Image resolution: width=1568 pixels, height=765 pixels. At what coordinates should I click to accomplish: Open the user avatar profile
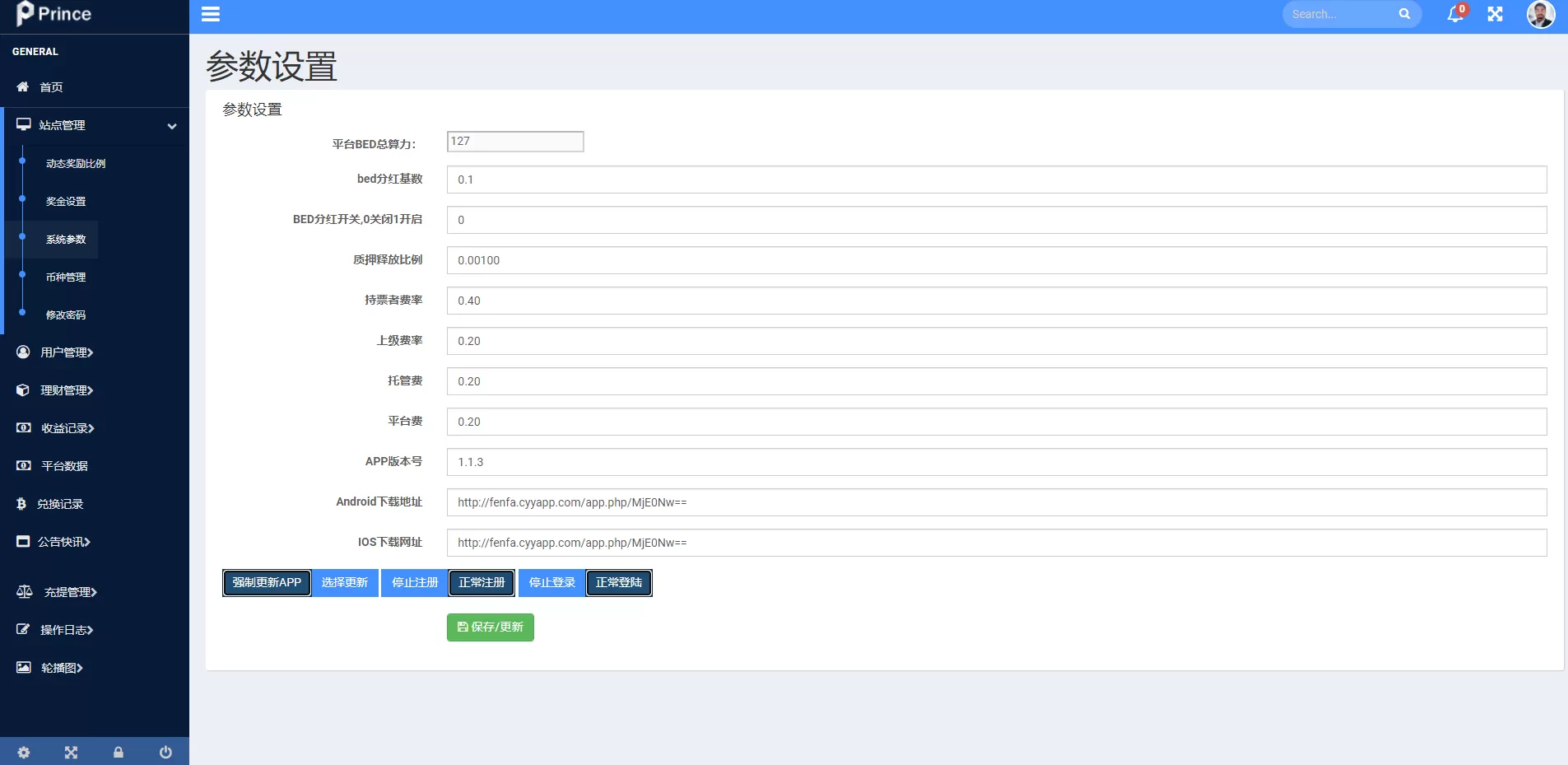click(x=1540, y=14)
